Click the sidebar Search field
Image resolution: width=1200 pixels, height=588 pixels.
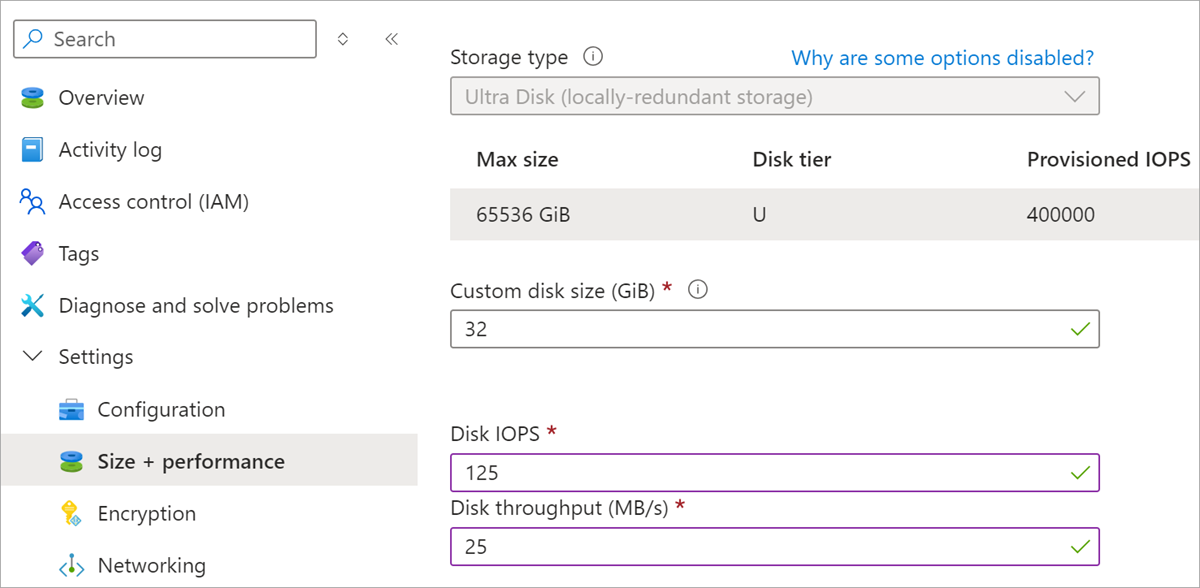165,39
